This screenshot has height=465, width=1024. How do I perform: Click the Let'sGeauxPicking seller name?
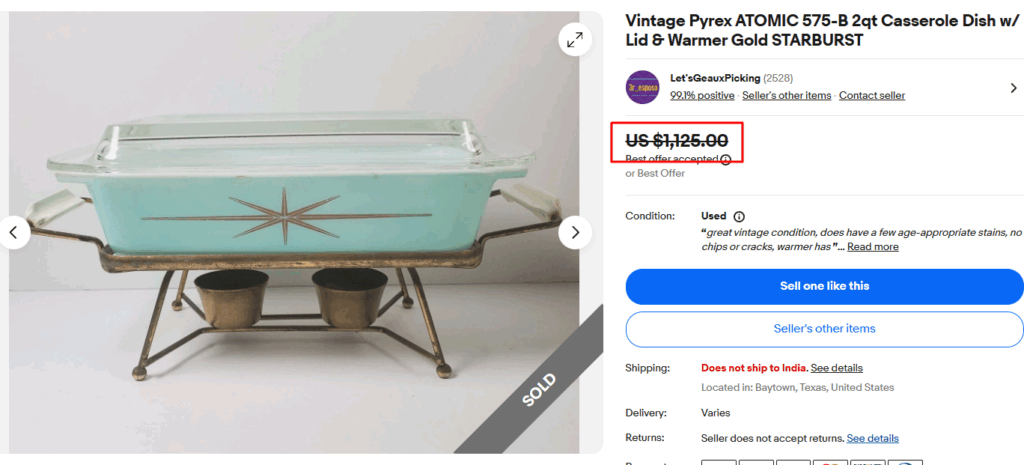tap(715, 78)
